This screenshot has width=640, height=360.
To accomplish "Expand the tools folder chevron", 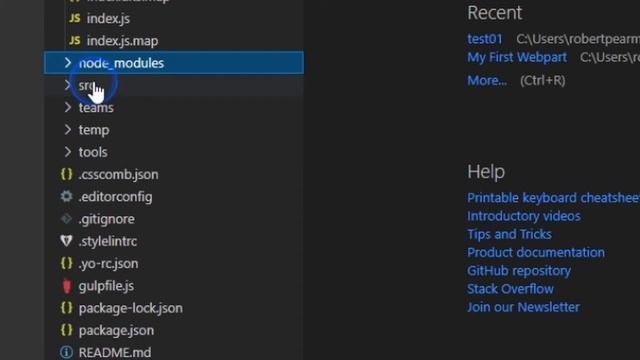I will 68,152.
